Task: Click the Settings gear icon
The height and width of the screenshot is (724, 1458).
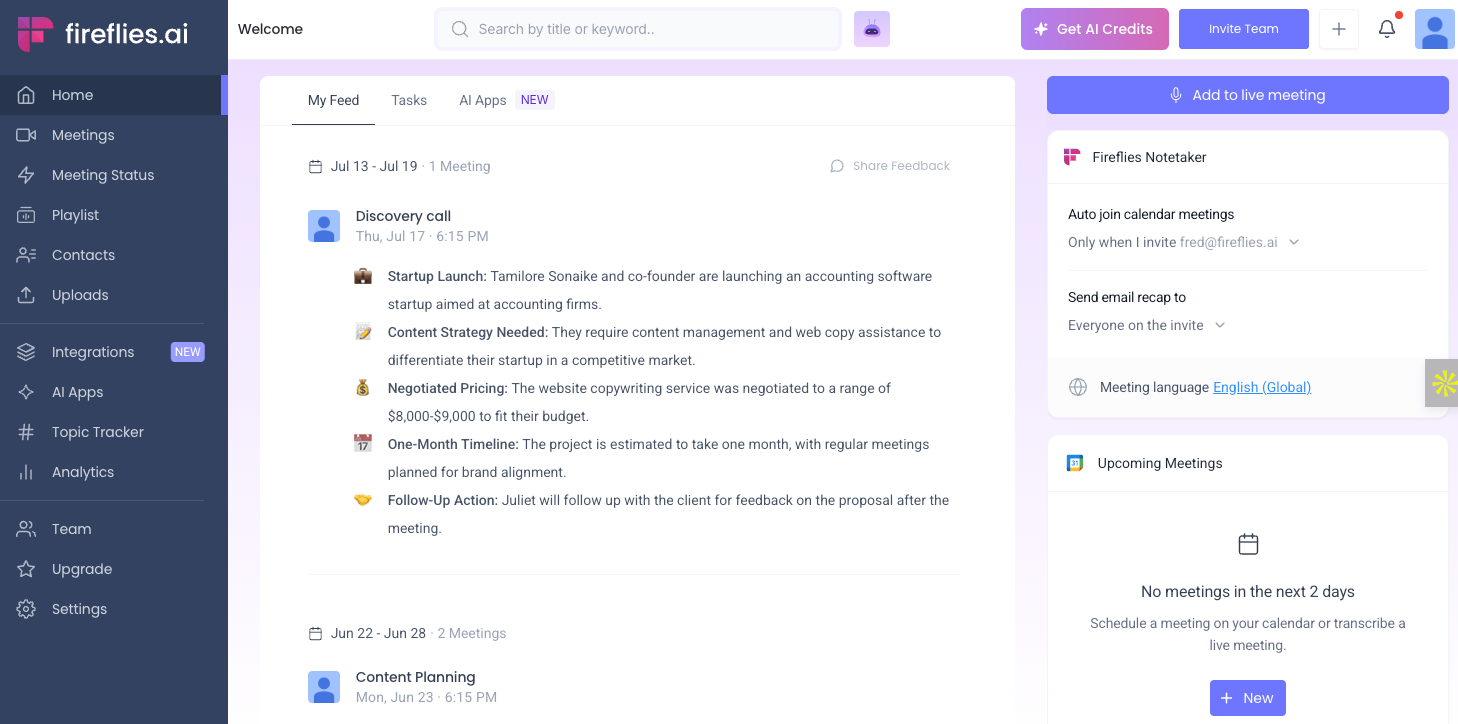Action: click(x=26, y=609)
